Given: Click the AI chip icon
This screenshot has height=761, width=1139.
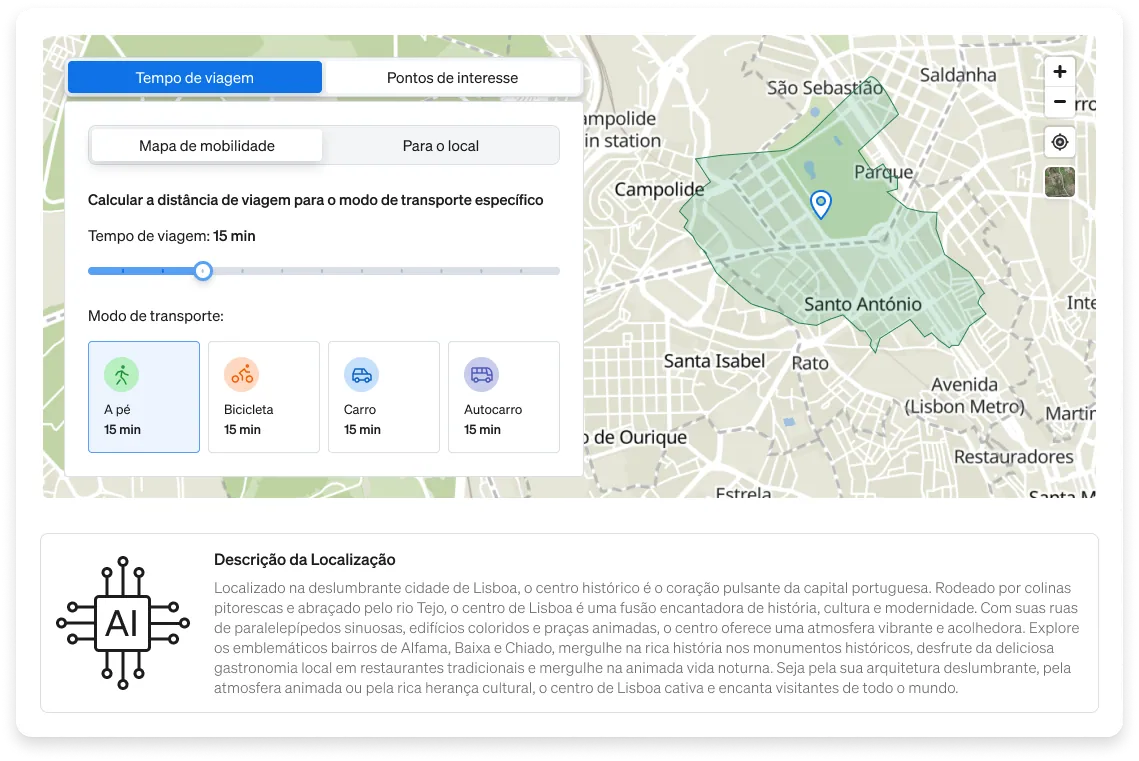Looking at the screenshot, I should coord(123,623).
